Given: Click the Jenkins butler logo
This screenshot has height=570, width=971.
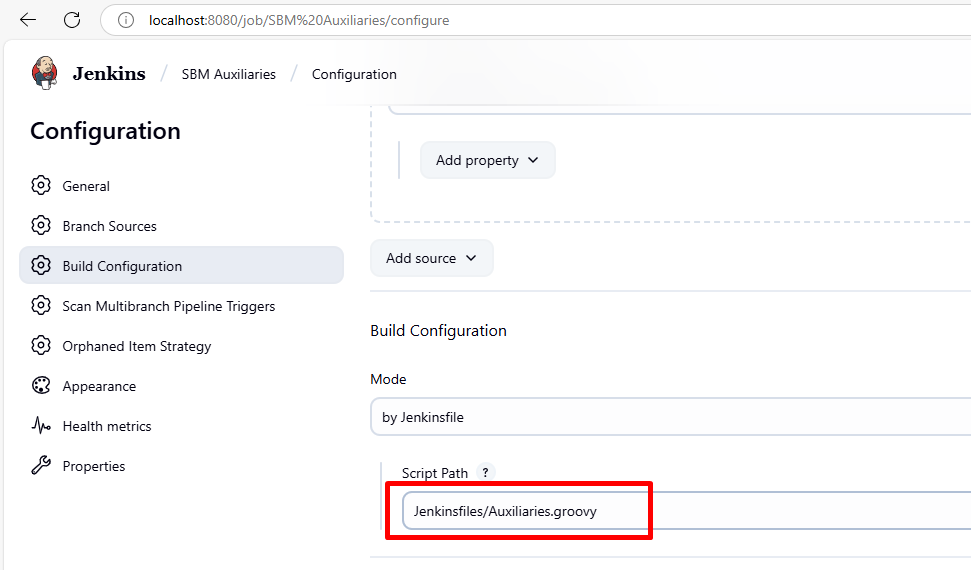Looking at the screenshot, I should point(45,73).
